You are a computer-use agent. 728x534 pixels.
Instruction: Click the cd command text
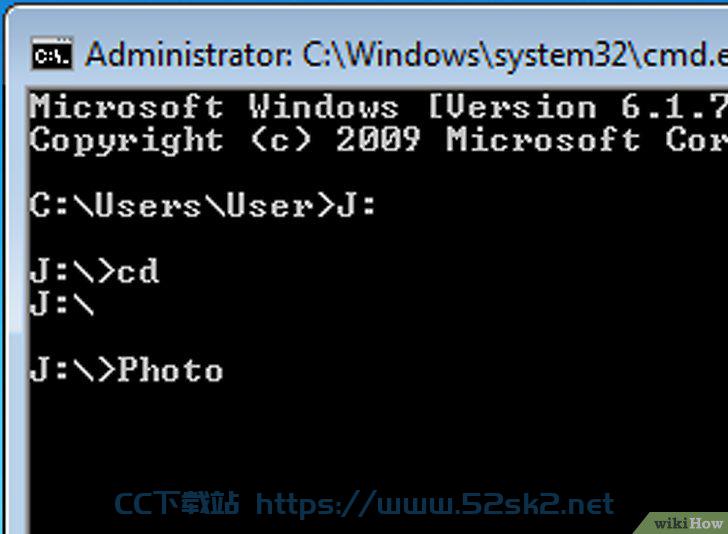click(x=138, y=271)
